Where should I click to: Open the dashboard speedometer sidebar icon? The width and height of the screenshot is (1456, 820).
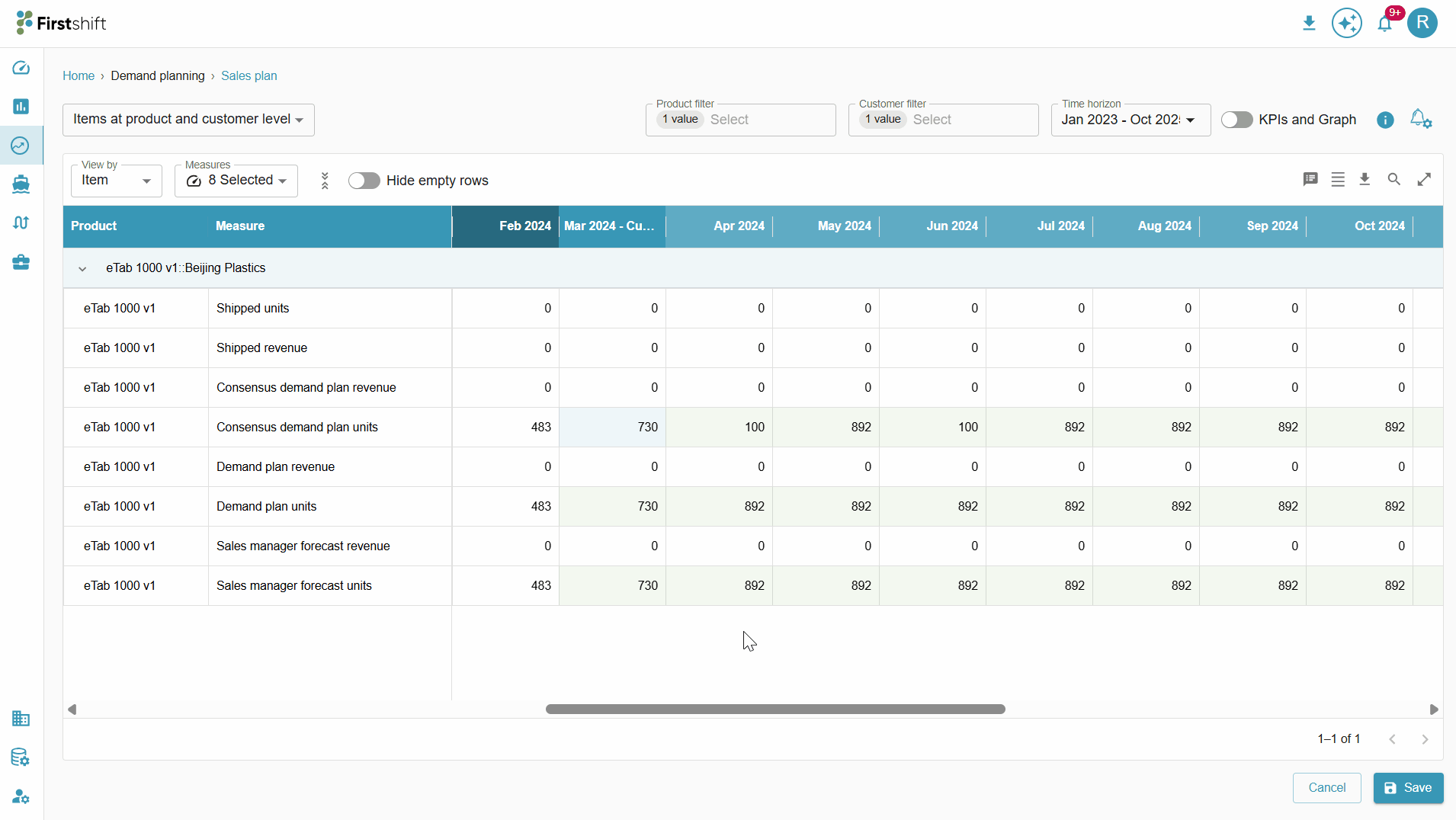[x=21, y=68]
